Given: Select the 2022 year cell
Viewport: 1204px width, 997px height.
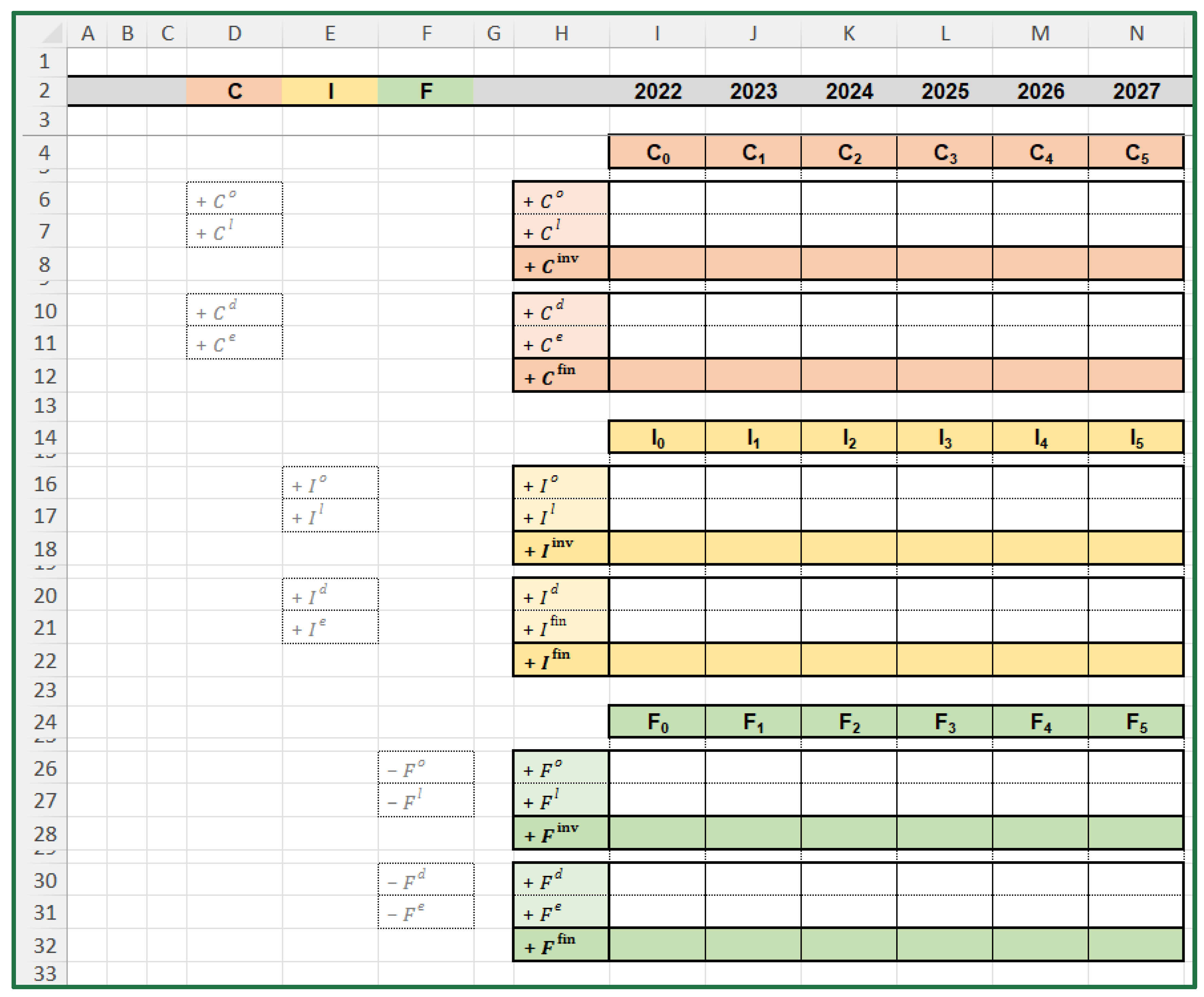Looking at the screenshot, I should [657, 91].
